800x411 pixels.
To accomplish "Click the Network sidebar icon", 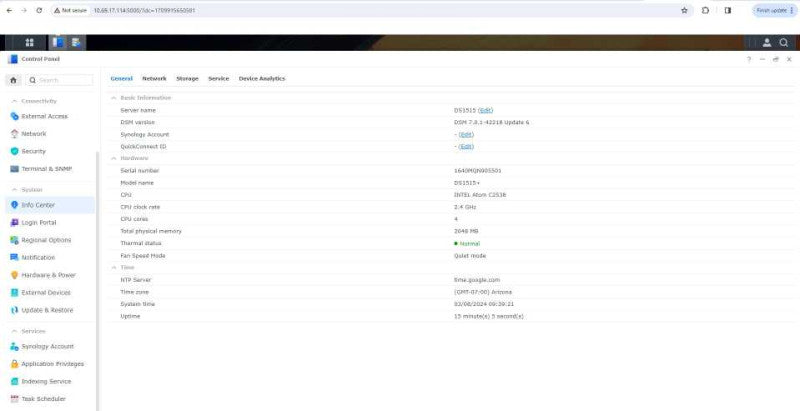I will pyautogui.click(x=14, y=134).
